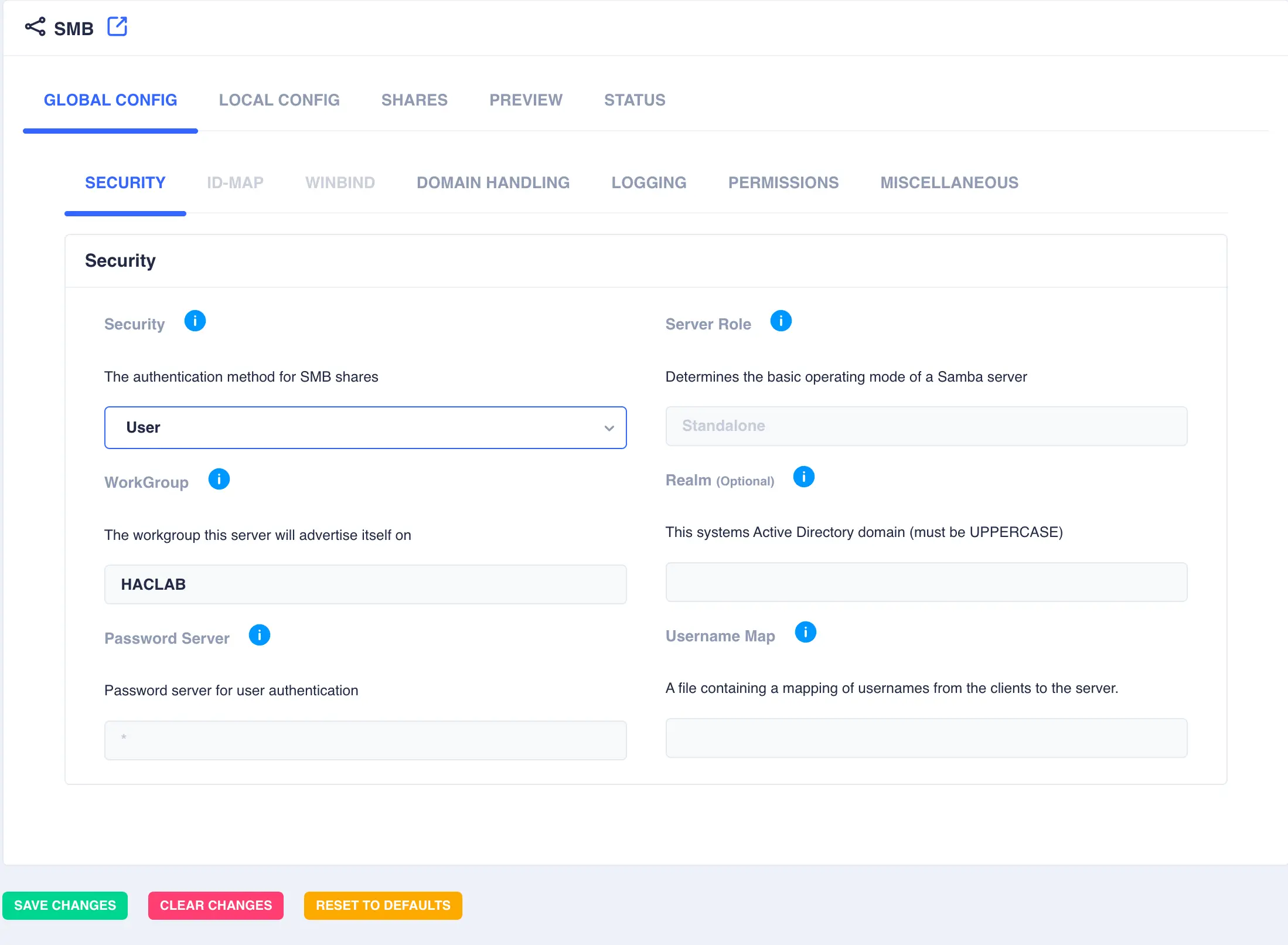Switch to the LOCAL CONFIG tab
Viewport: 1288px width, 945px height.
(280, 100)
